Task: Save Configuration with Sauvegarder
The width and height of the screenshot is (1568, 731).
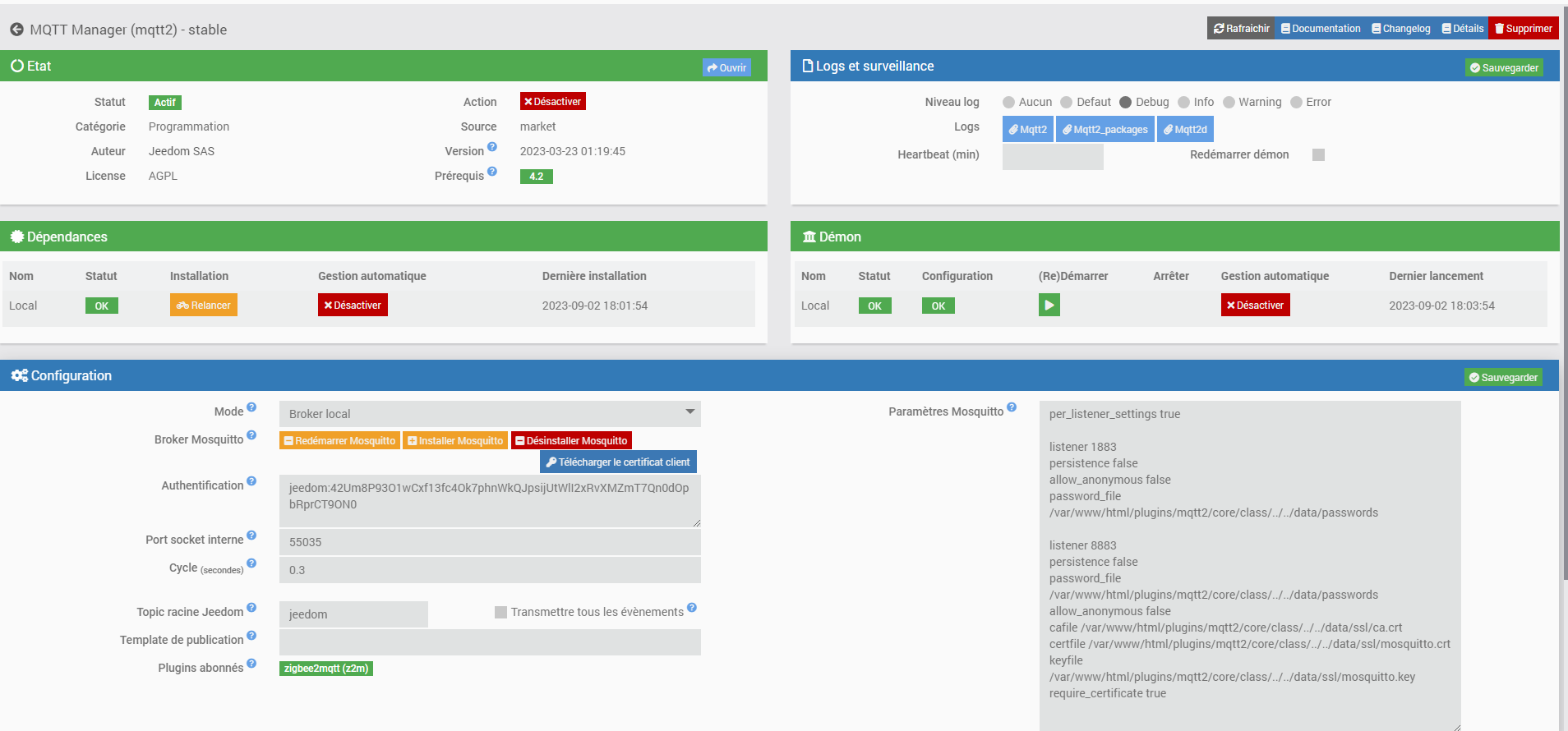Action: coord(1503,378)
